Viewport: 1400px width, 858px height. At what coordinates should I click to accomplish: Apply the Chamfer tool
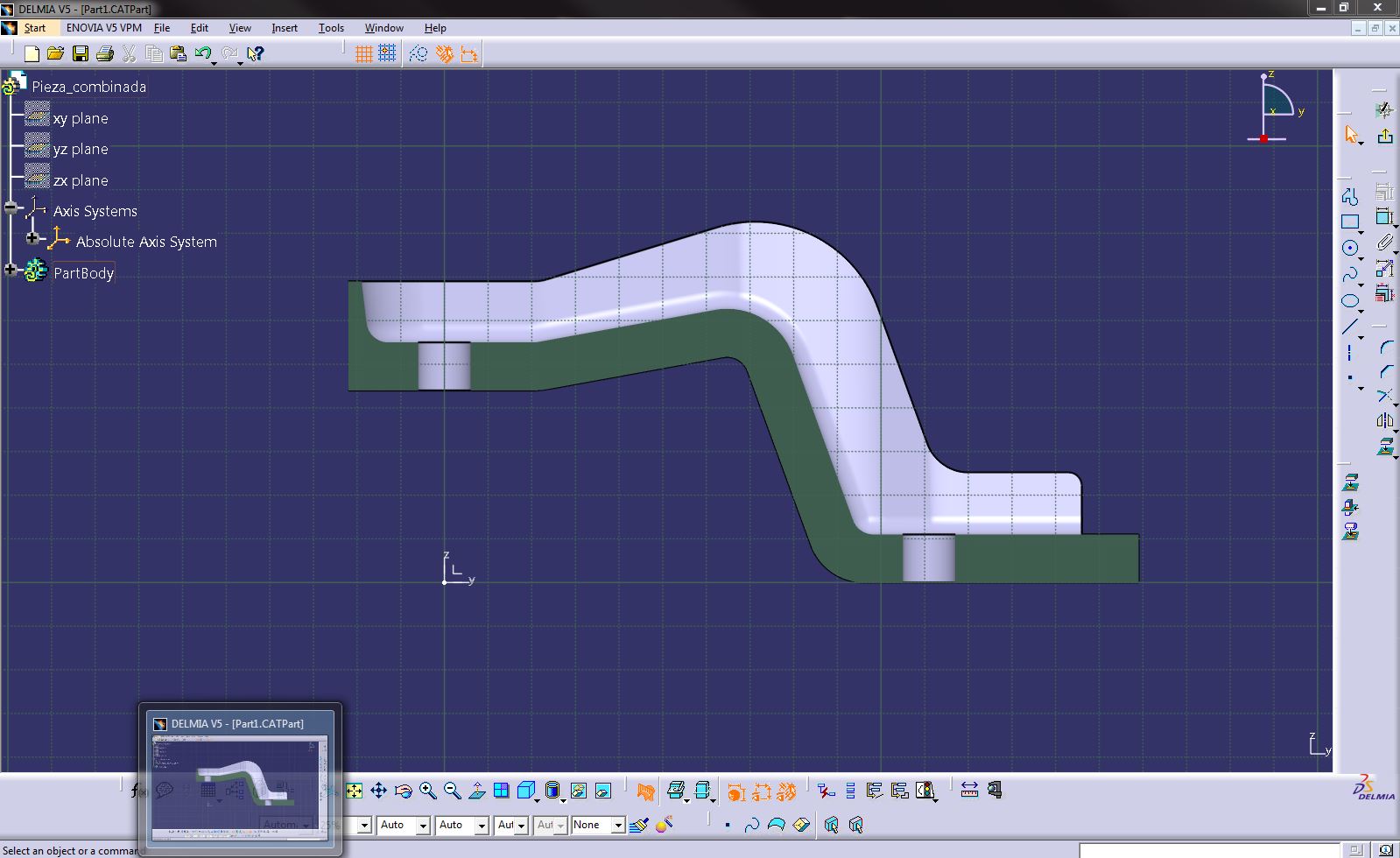(x=1385, y=372)
